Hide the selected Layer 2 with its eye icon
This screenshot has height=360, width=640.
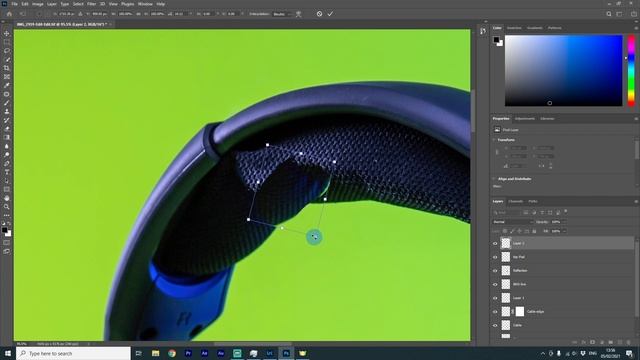(x=495, y=244)
